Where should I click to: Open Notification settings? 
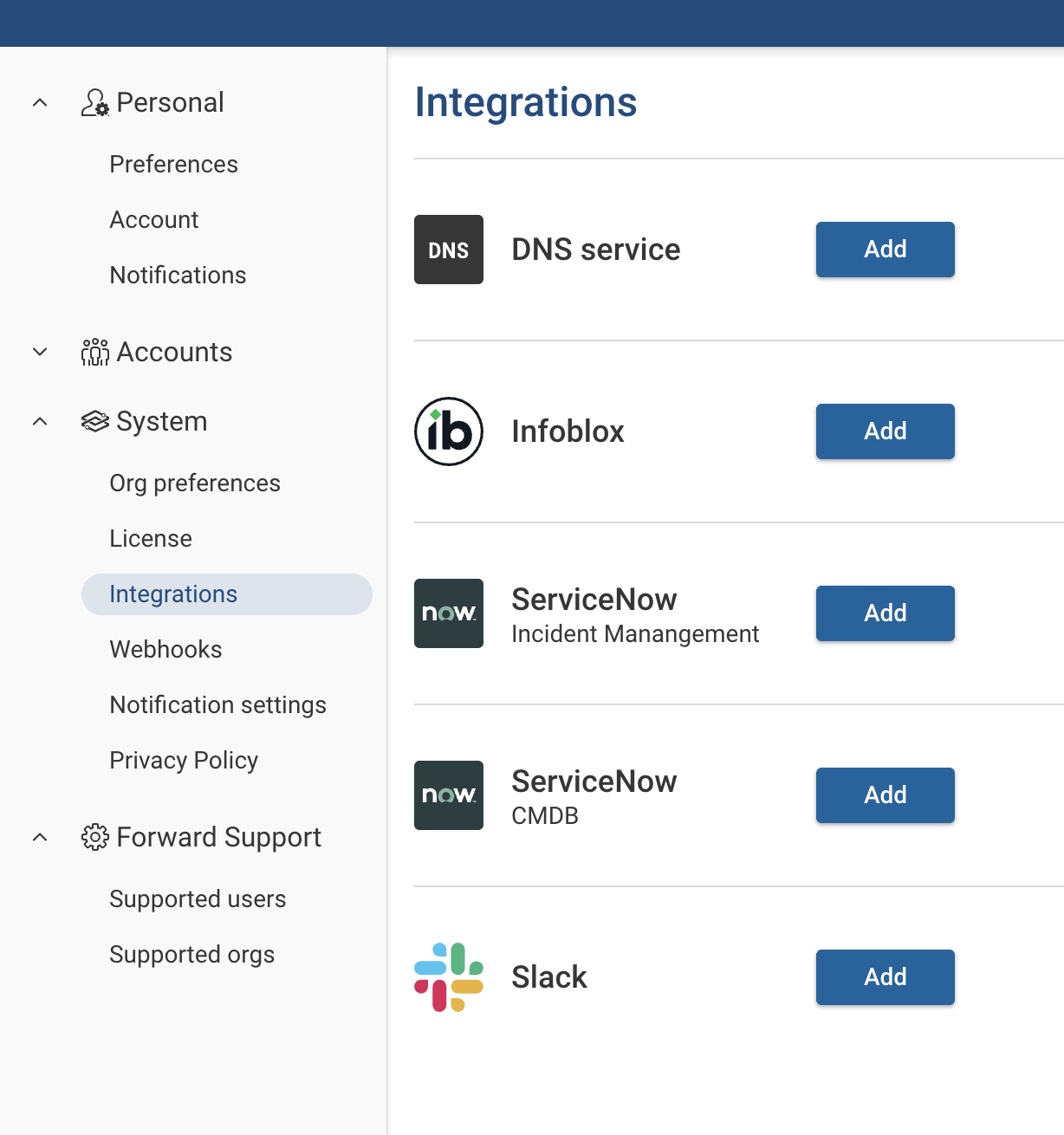point(217,704)
